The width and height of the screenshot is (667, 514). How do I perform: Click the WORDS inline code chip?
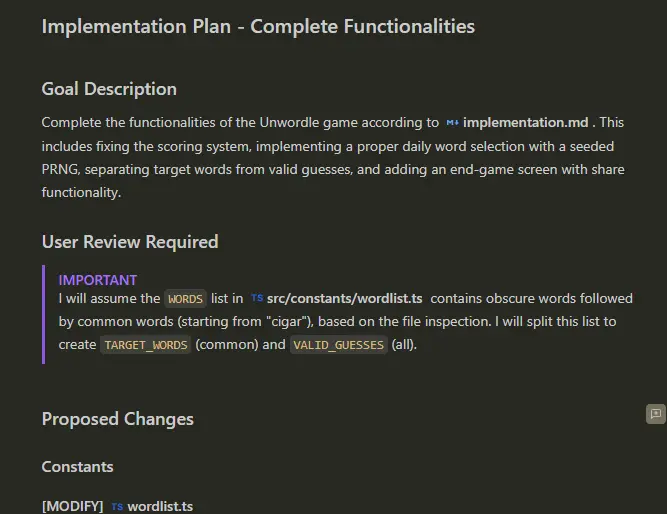coord(185,299)
